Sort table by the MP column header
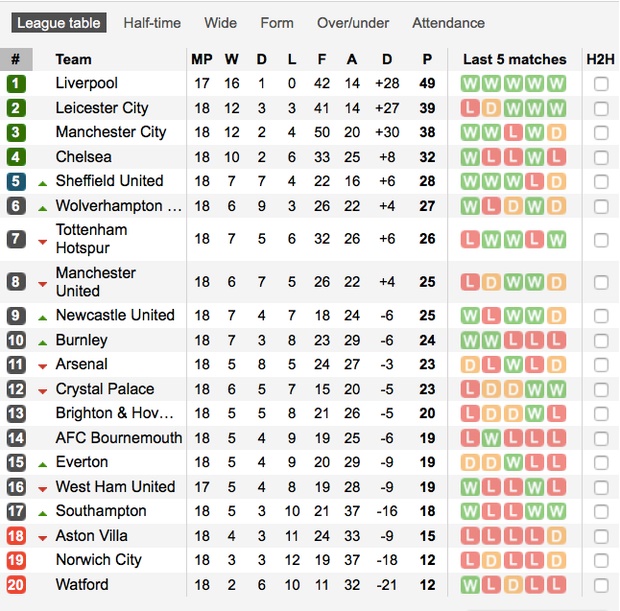This screenshot has width=620, height=611. tap(202, 59)
